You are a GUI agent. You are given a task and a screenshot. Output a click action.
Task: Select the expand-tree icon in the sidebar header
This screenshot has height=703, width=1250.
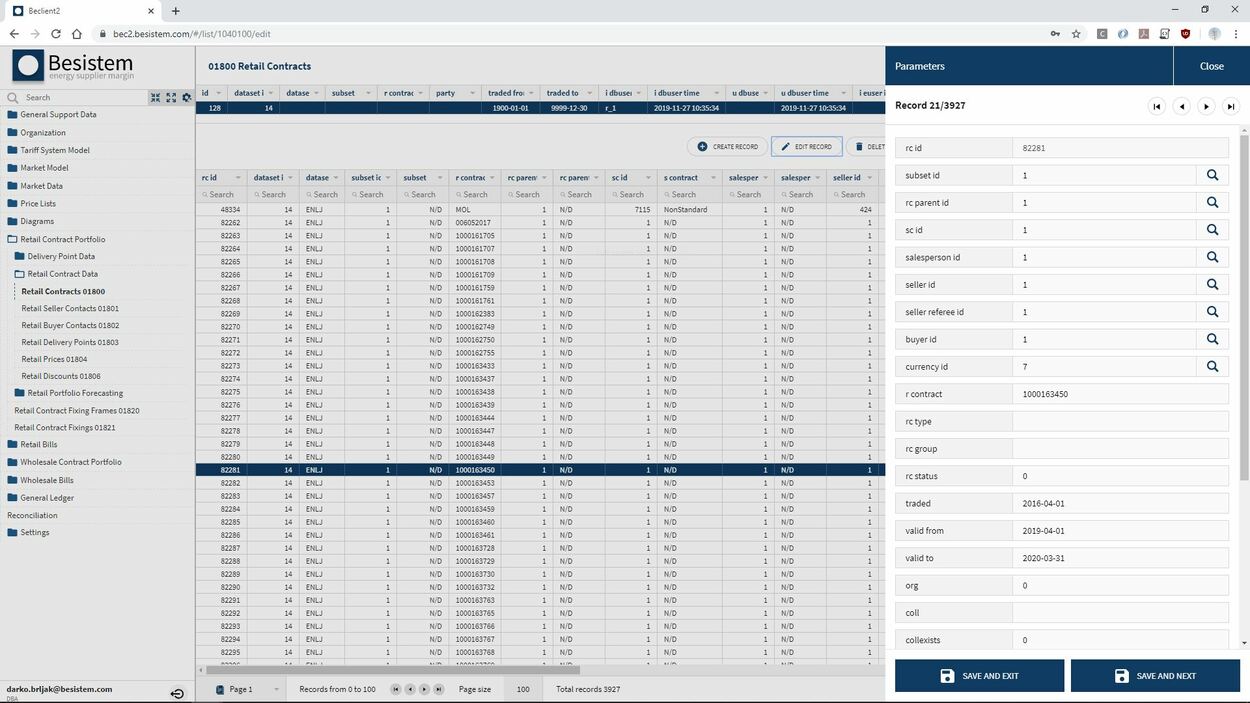coord(171,97)
